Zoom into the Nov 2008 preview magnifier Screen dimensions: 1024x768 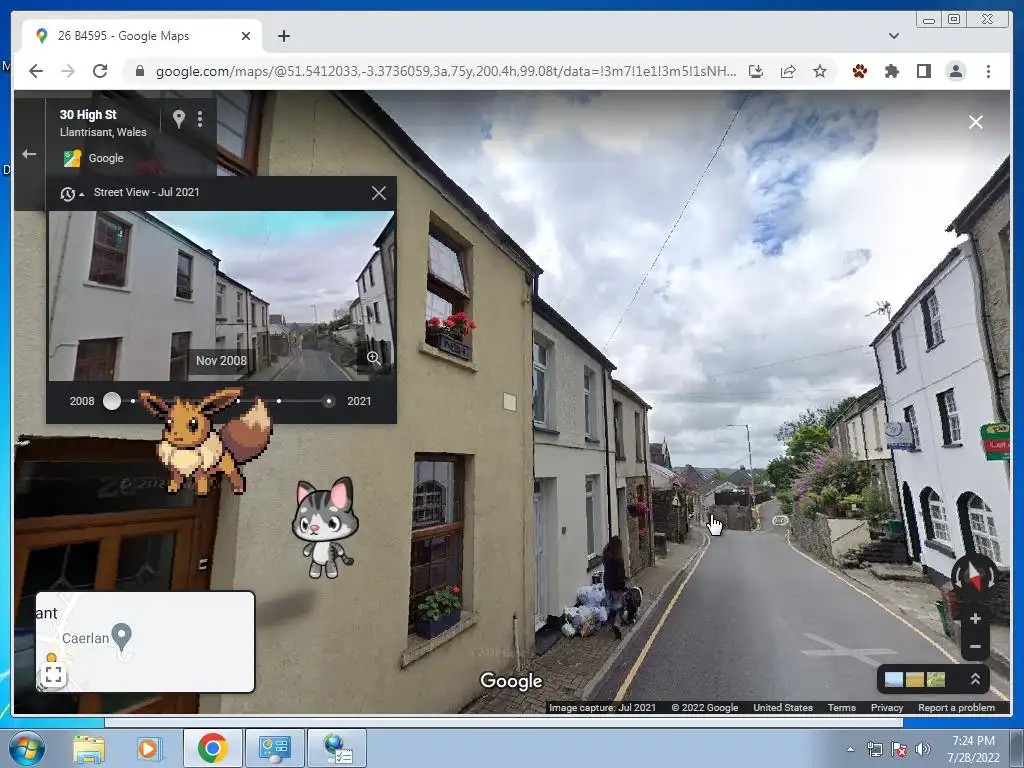point(374,358)
